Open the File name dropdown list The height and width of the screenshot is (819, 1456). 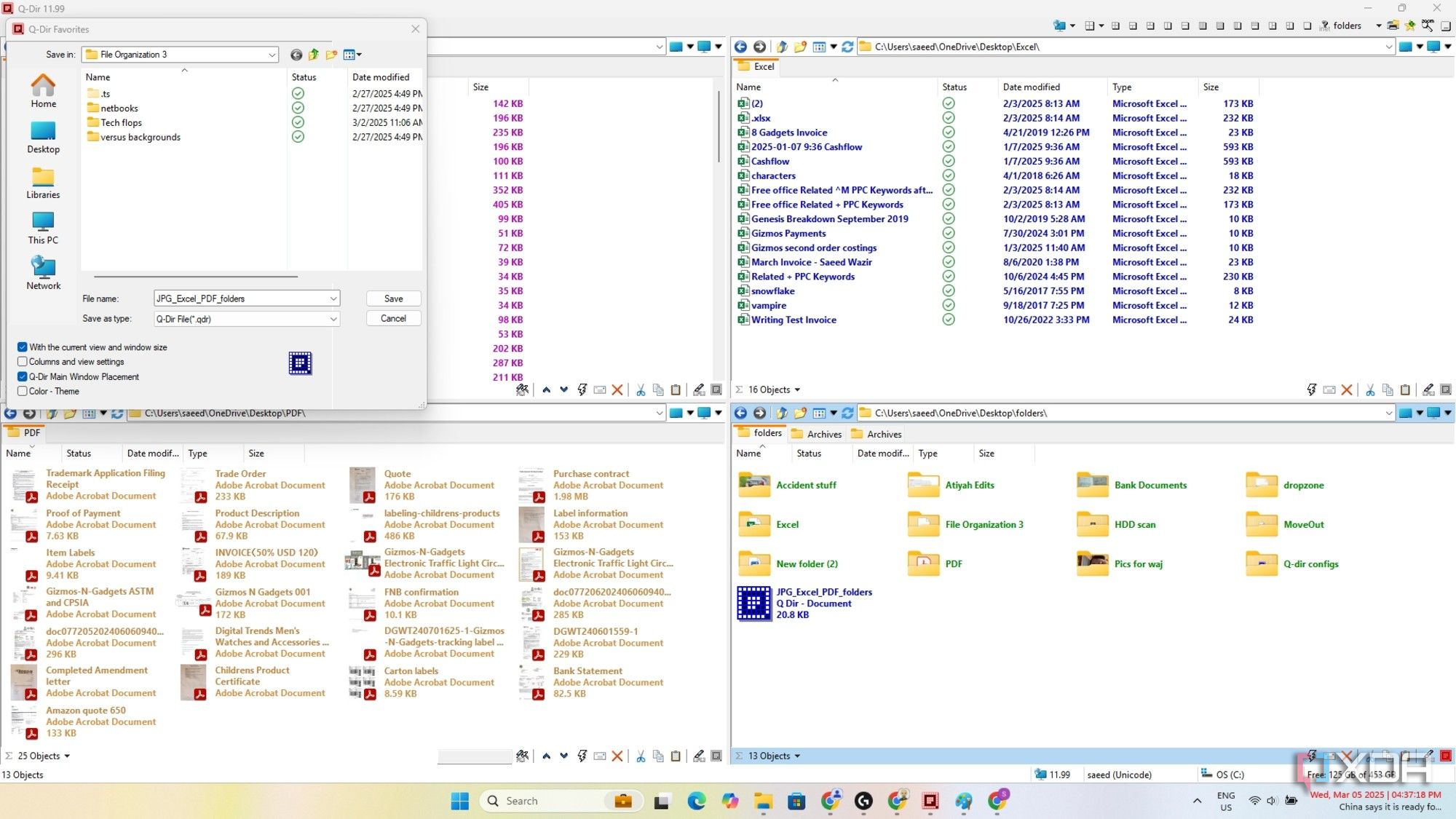pos(333,298)
